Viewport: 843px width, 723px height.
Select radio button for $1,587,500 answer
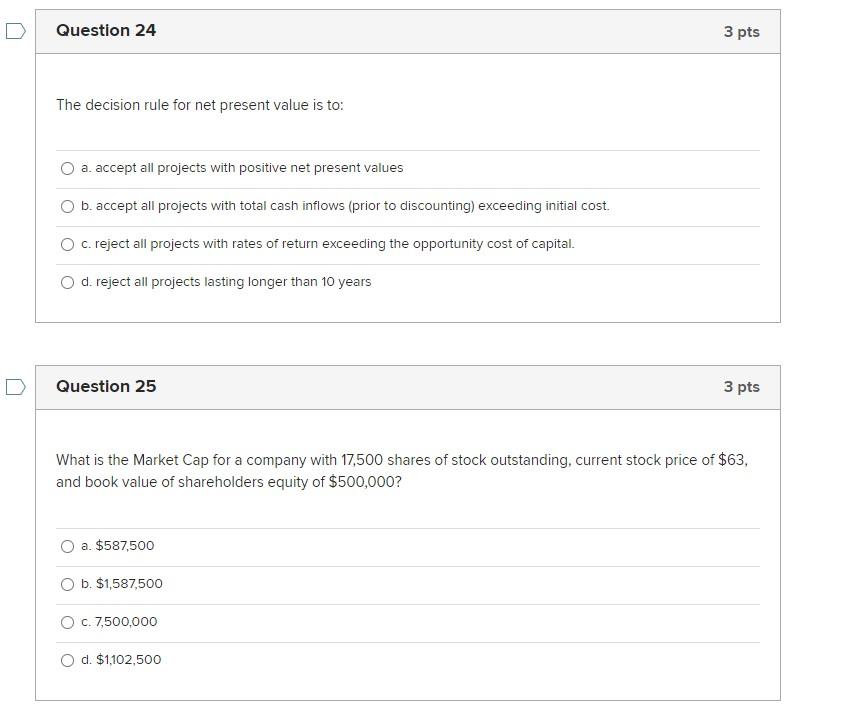pos(66,584)
